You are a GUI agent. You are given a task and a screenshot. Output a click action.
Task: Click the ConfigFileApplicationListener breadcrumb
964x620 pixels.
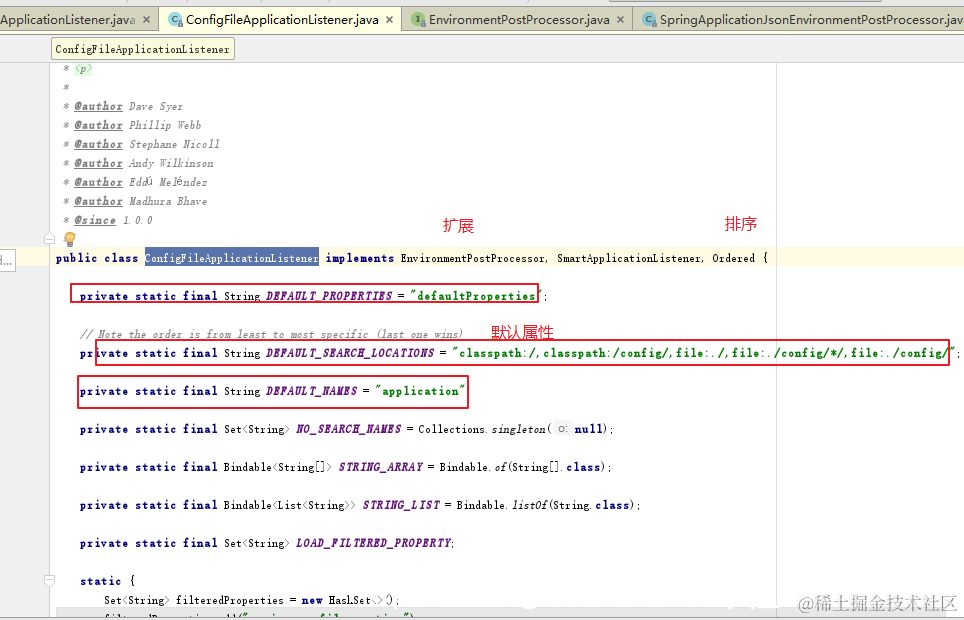click(x=143, y=49)
